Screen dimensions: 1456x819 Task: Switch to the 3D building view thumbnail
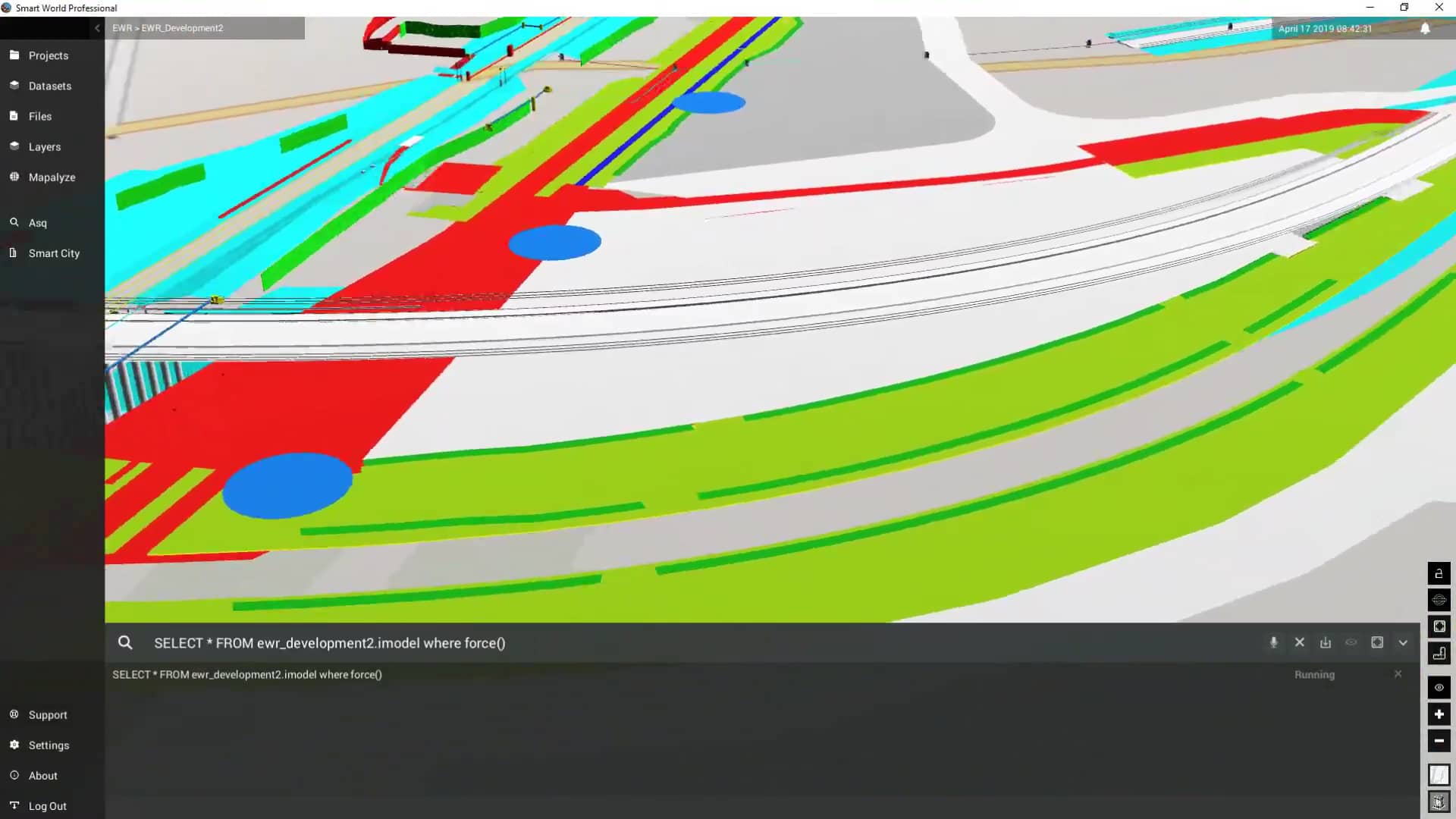(x=1439, y=801)
